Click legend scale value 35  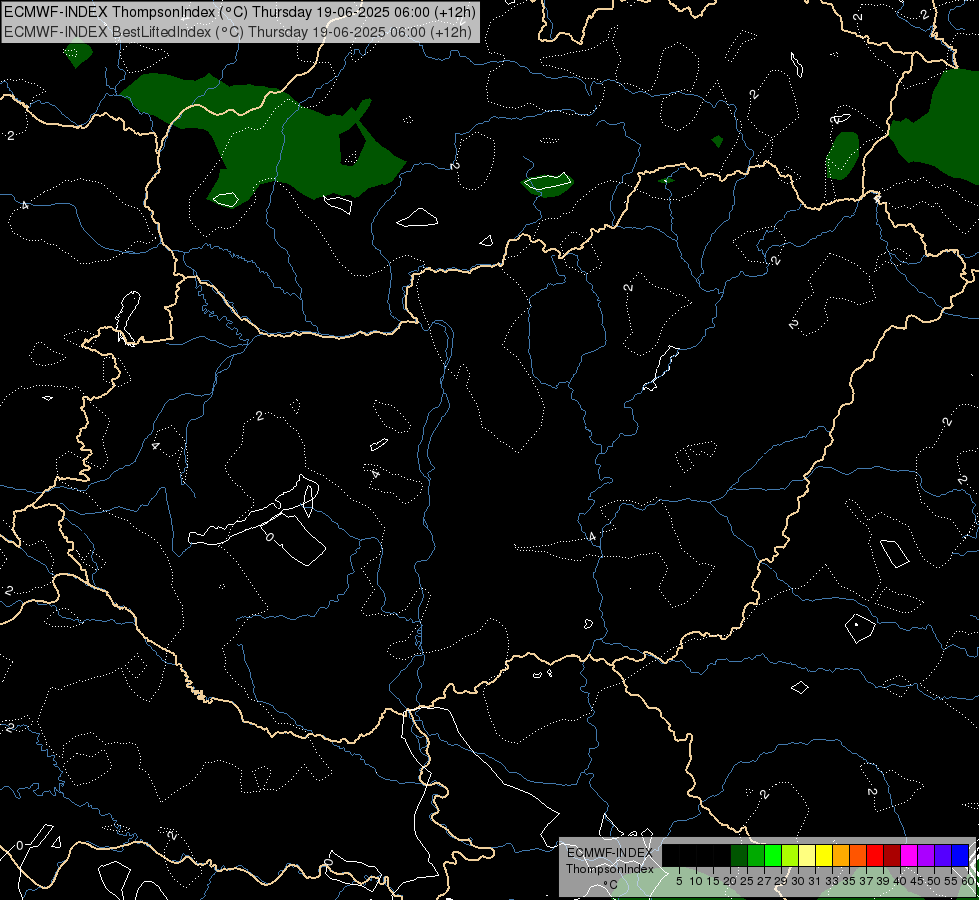pyautogui.click(x=849, y=881)
